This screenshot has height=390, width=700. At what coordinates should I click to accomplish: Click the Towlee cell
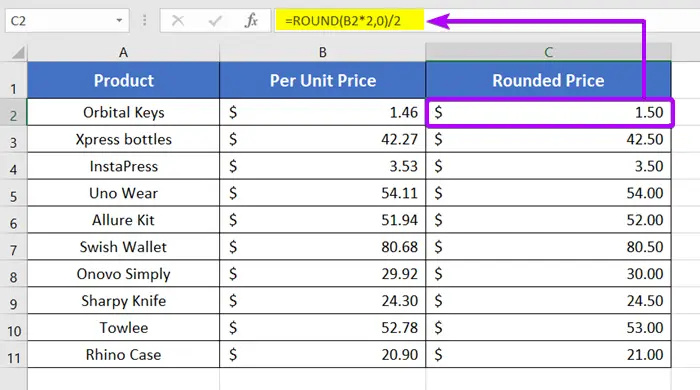click(123, 328)
